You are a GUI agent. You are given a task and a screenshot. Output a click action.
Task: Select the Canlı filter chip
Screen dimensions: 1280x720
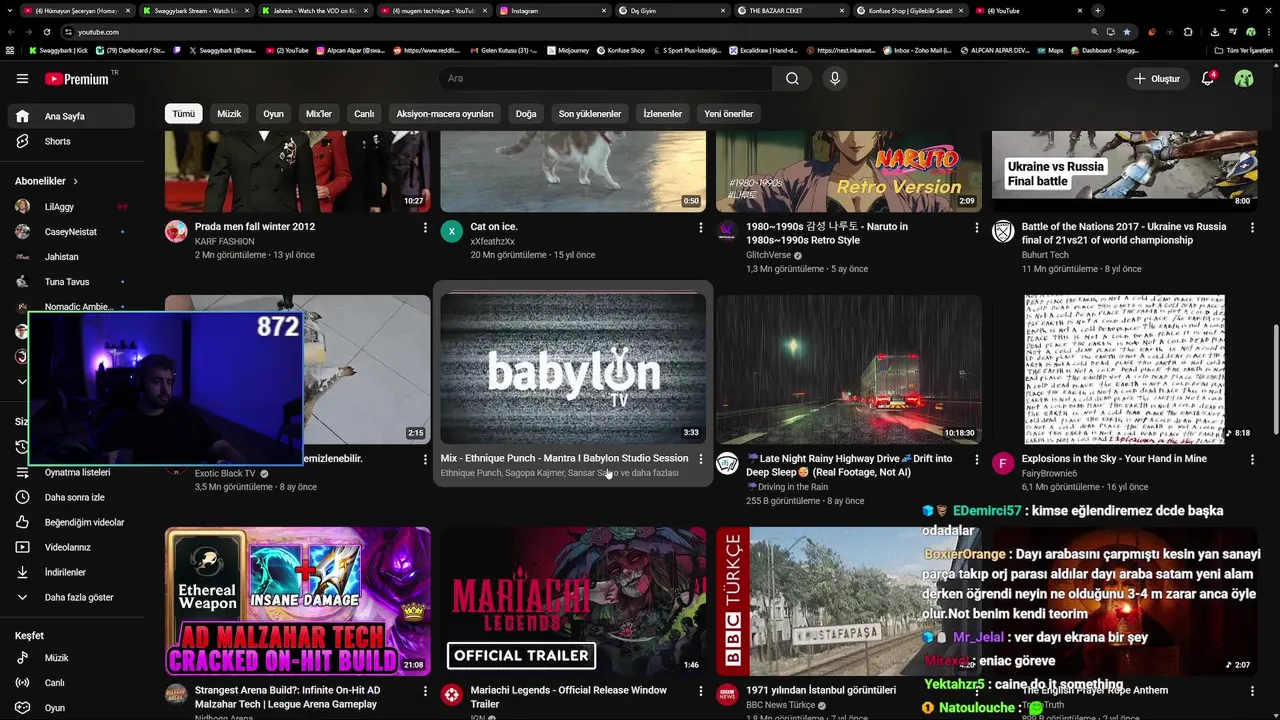364,114
